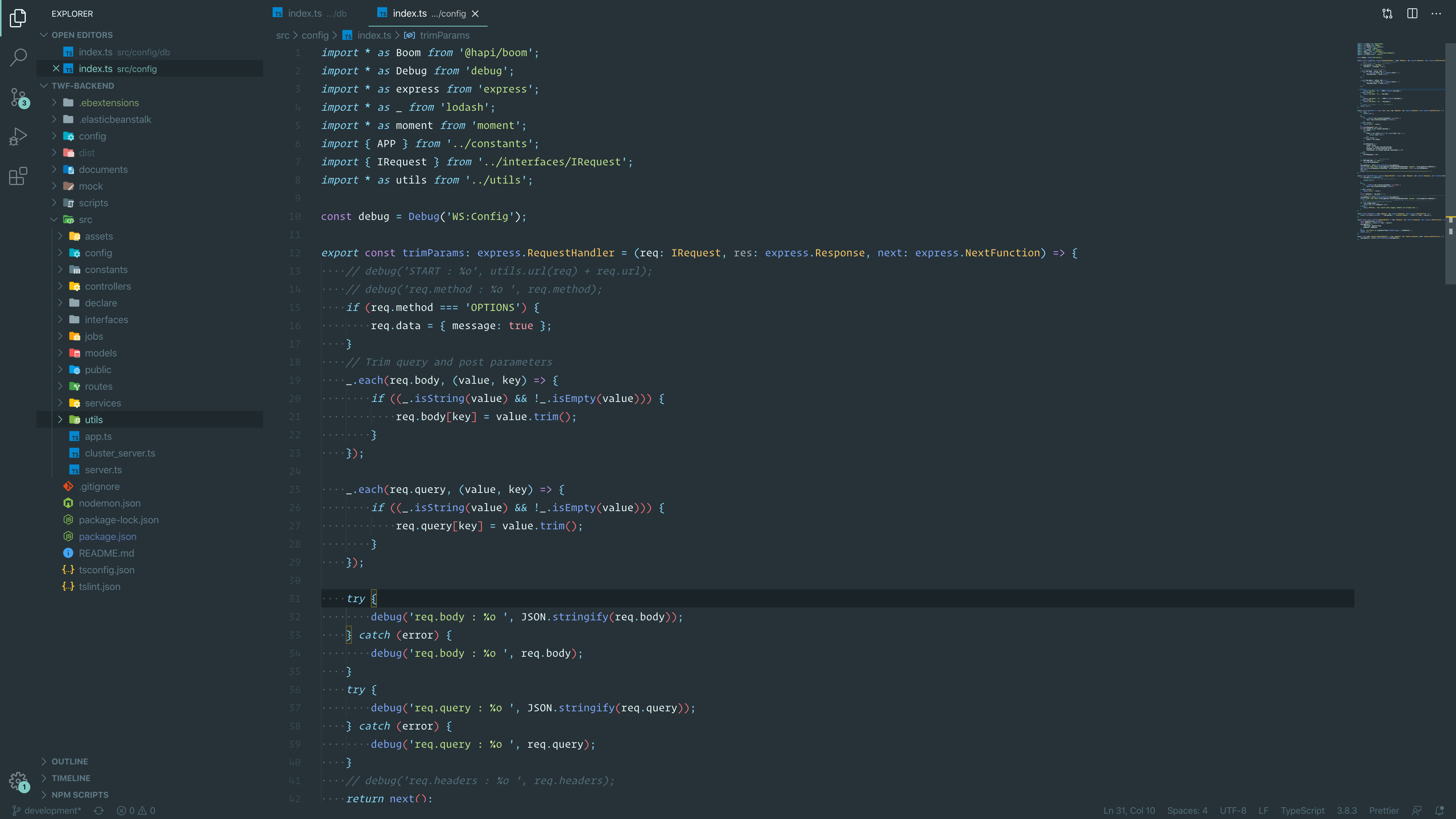Select index.ts config tab
This screenshot has width=1456, height=819.
point(428,14)
